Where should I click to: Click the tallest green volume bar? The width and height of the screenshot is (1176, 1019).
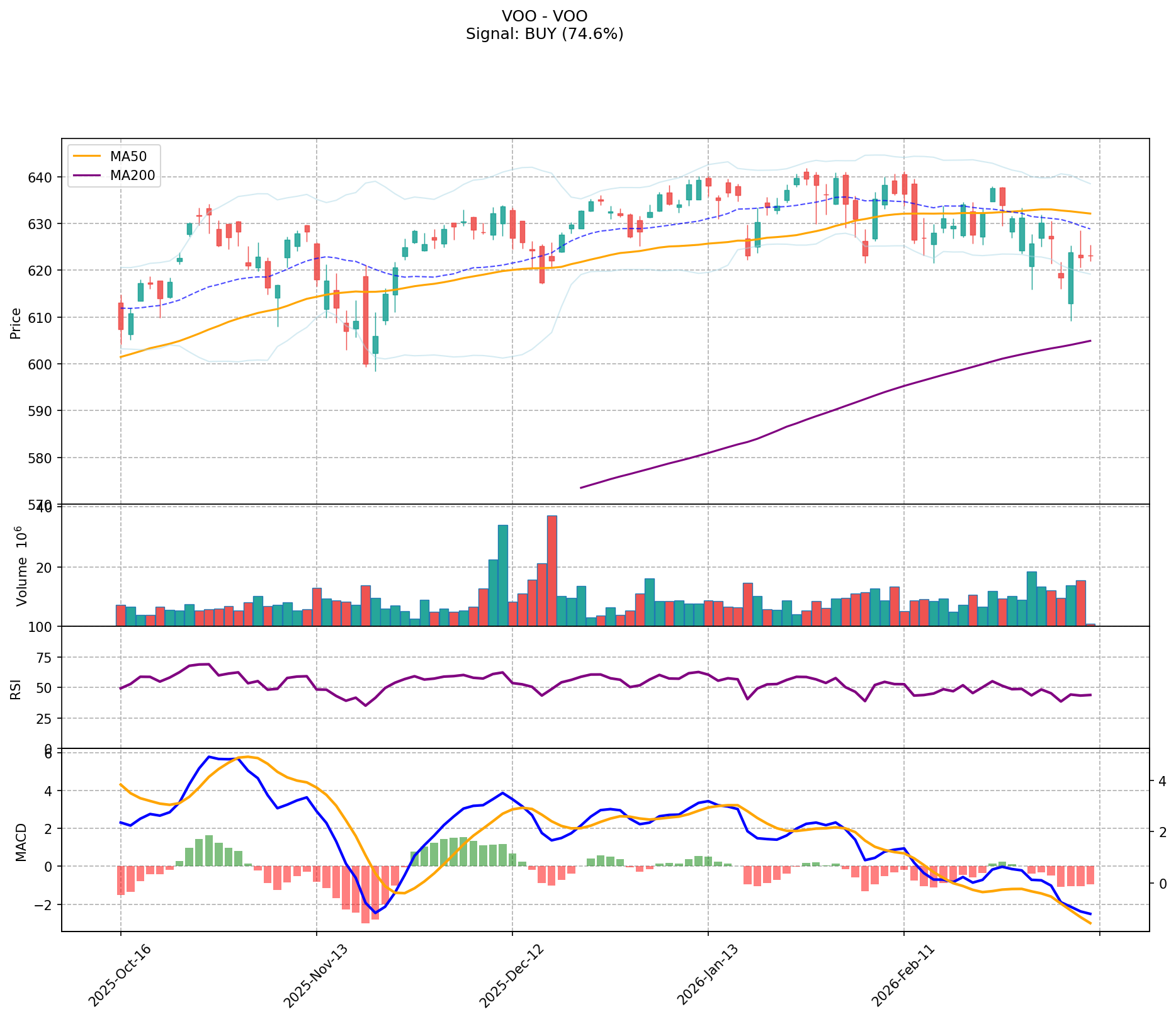(502, 575)
